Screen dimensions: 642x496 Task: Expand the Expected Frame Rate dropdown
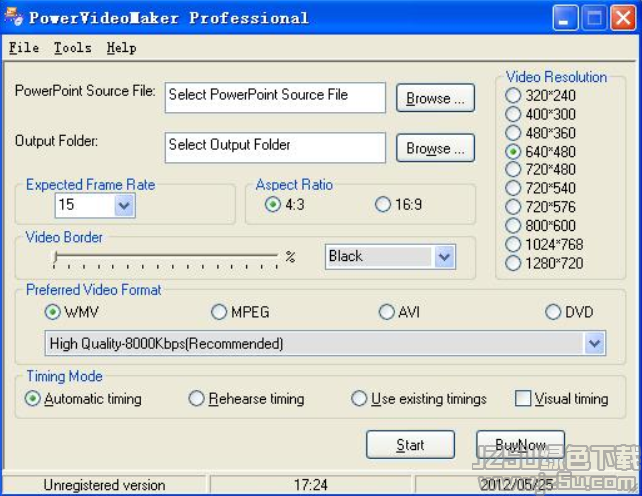(124, 205)
